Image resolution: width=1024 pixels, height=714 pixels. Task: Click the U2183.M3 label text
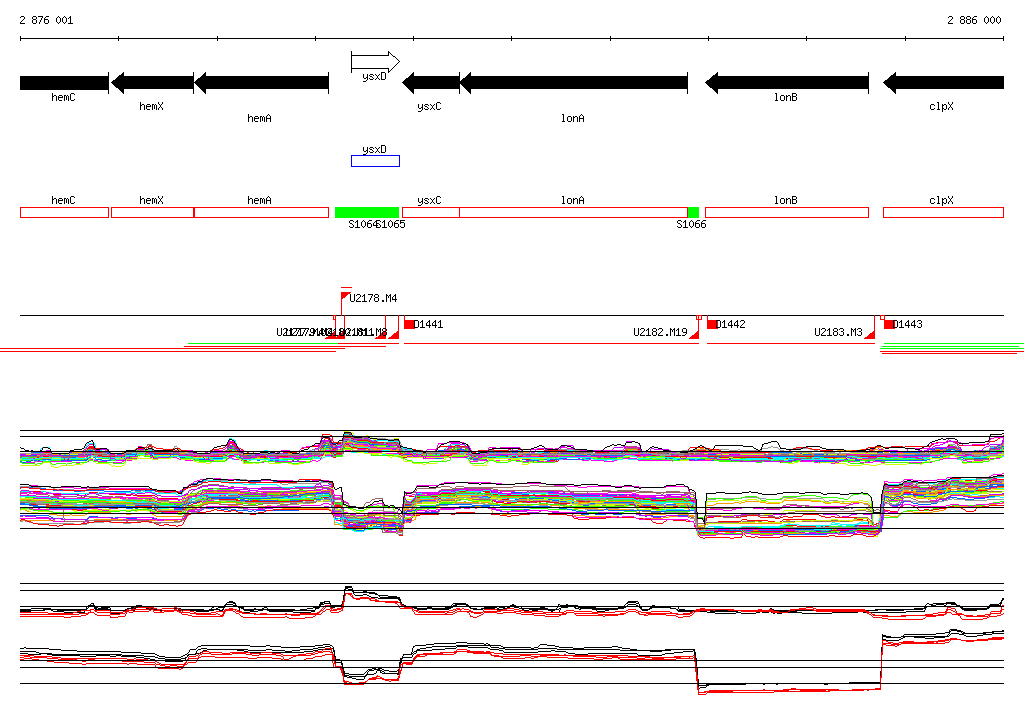pos(839,333)
